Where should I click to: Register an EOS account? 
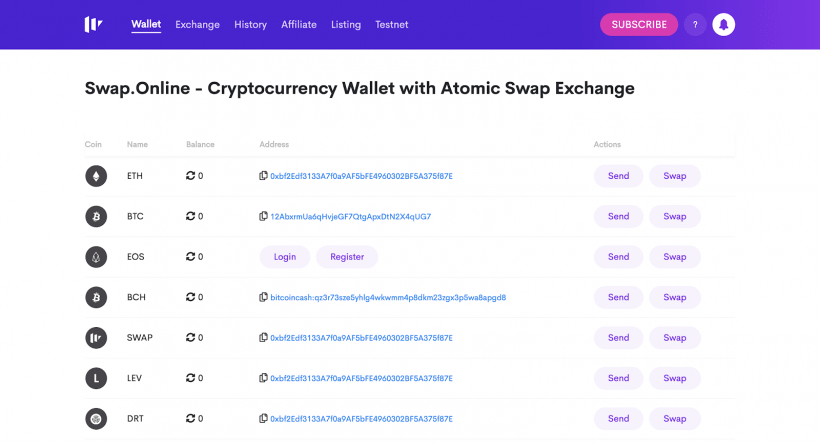coord(347,257)
